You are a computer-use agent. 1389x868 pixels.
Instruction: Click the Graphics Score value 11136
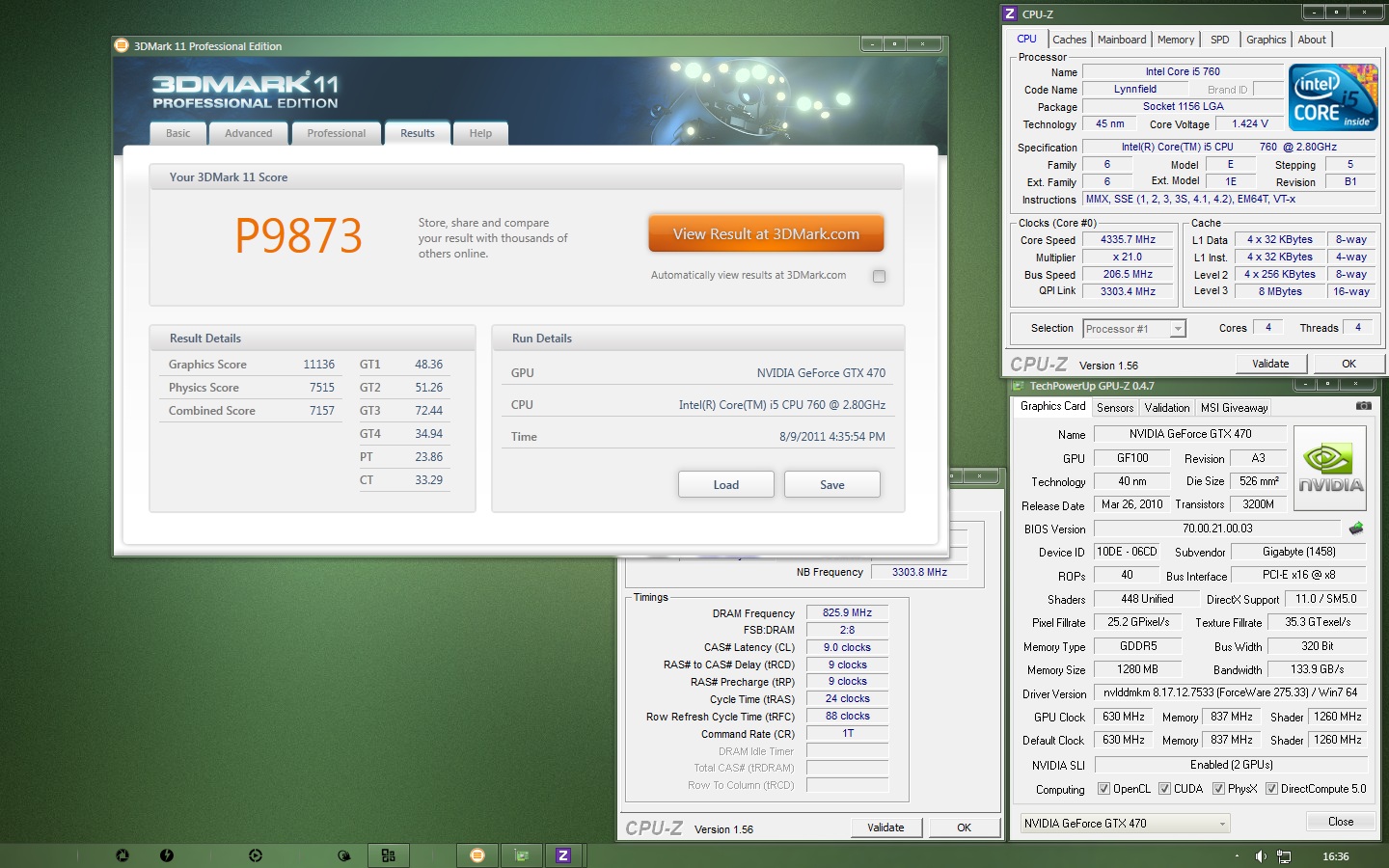(318, 365)
